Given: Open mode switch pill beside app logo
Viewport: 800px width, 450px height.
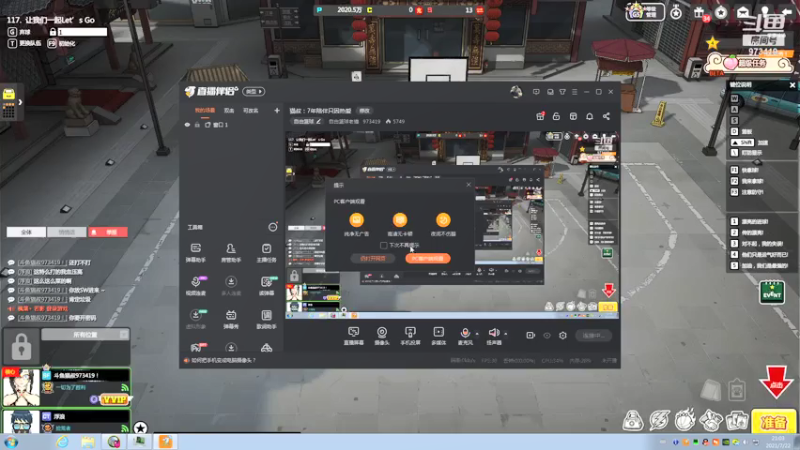Looking at the screenshot, I should pyautogui.click(x=254, y=91).
